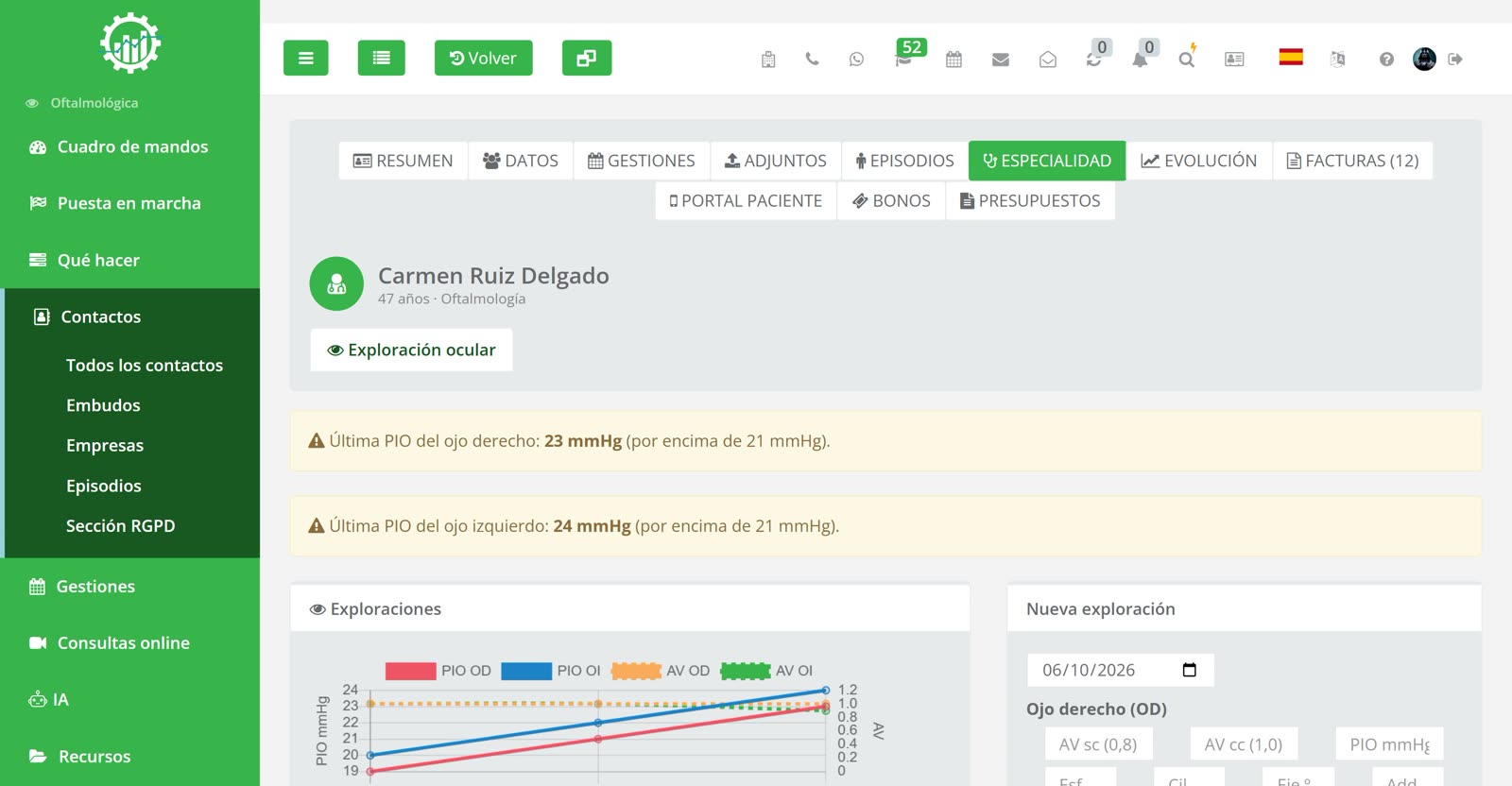Open Consultas online in sidebar

click(x=130, y=643)
